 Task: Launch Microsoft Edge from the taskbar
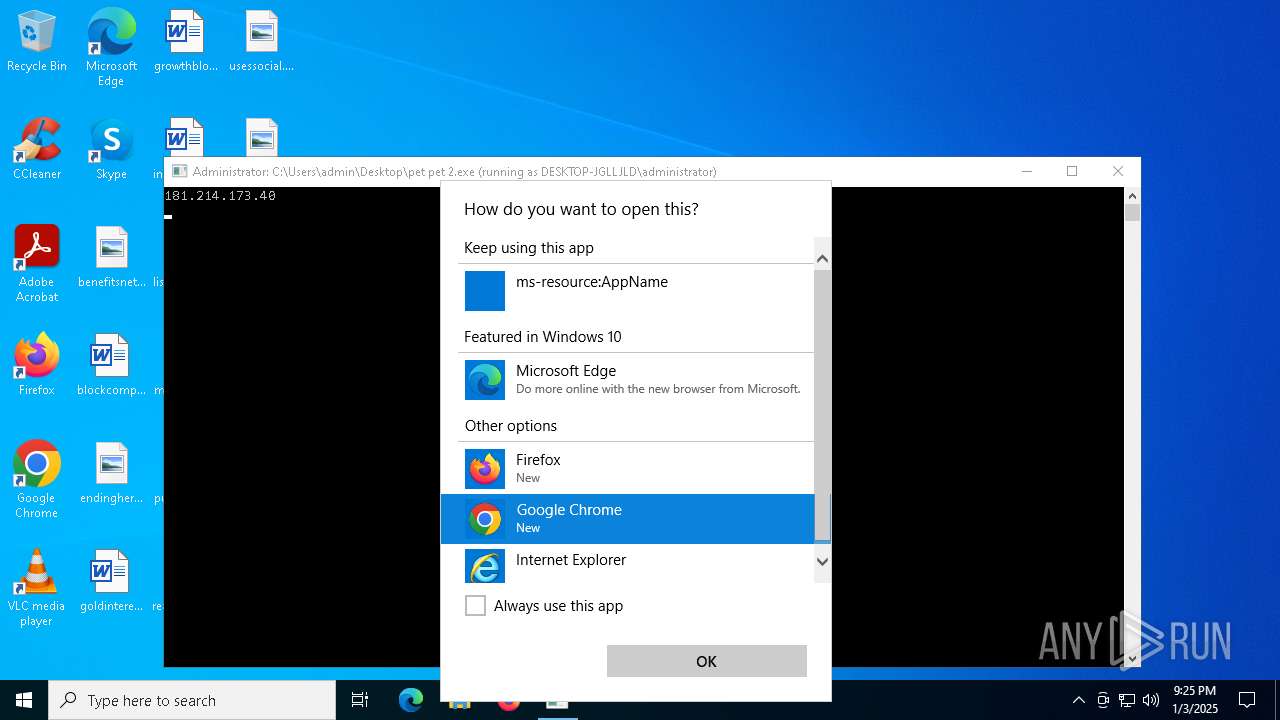[x=411, y=700]
